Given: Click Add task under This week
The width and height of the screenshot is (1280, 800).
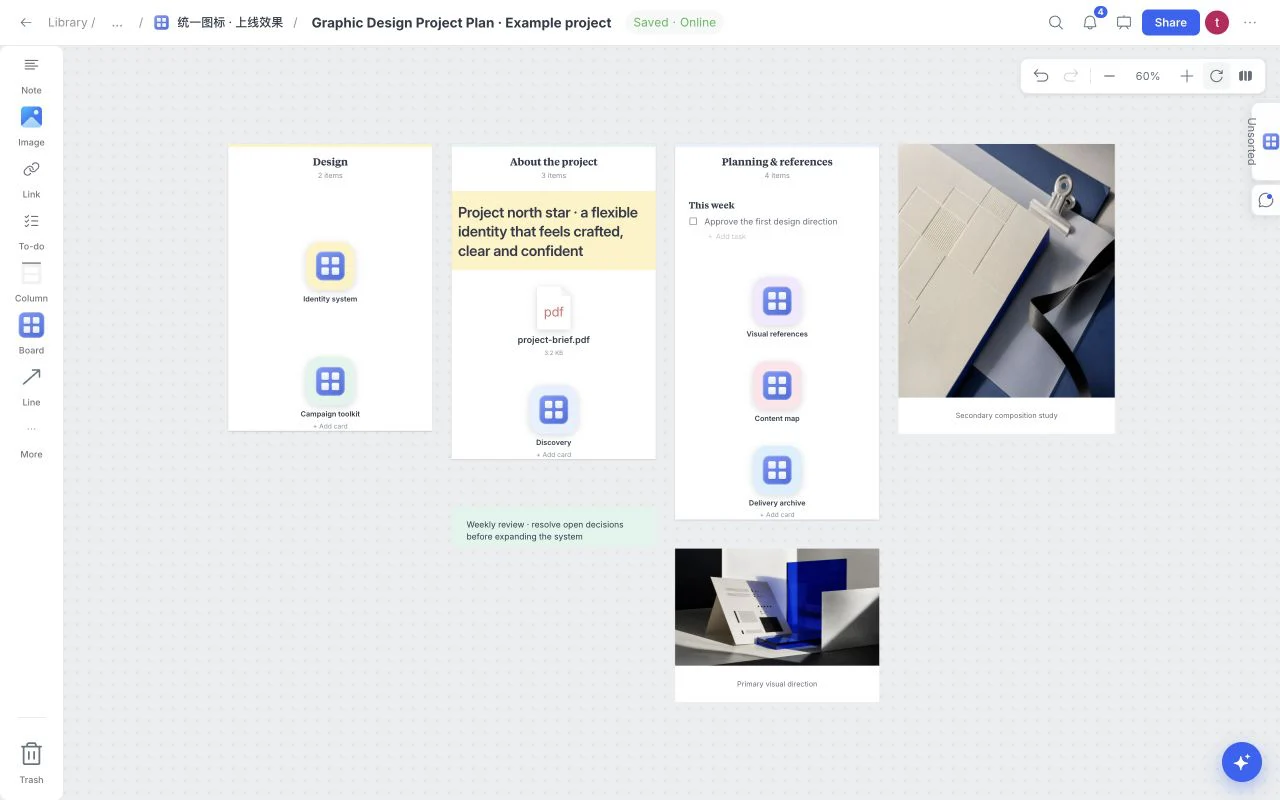Looking at the screenshot, I should (x=727, y=237).
